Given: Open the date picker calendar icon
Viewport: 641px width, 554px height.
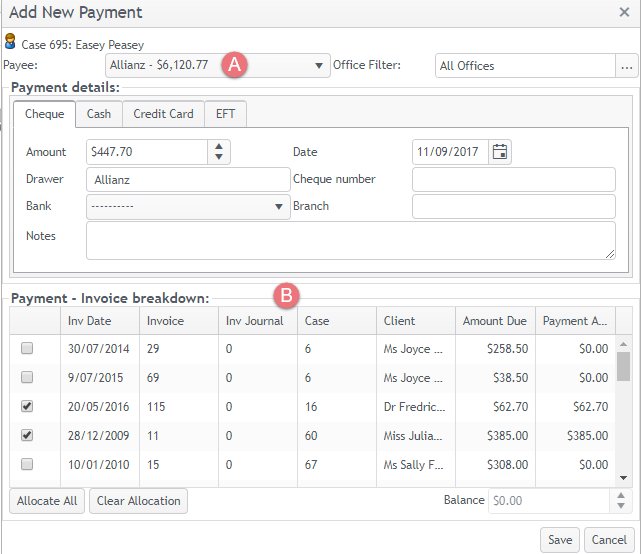Looking at the screenshot, I should (500, 152).
